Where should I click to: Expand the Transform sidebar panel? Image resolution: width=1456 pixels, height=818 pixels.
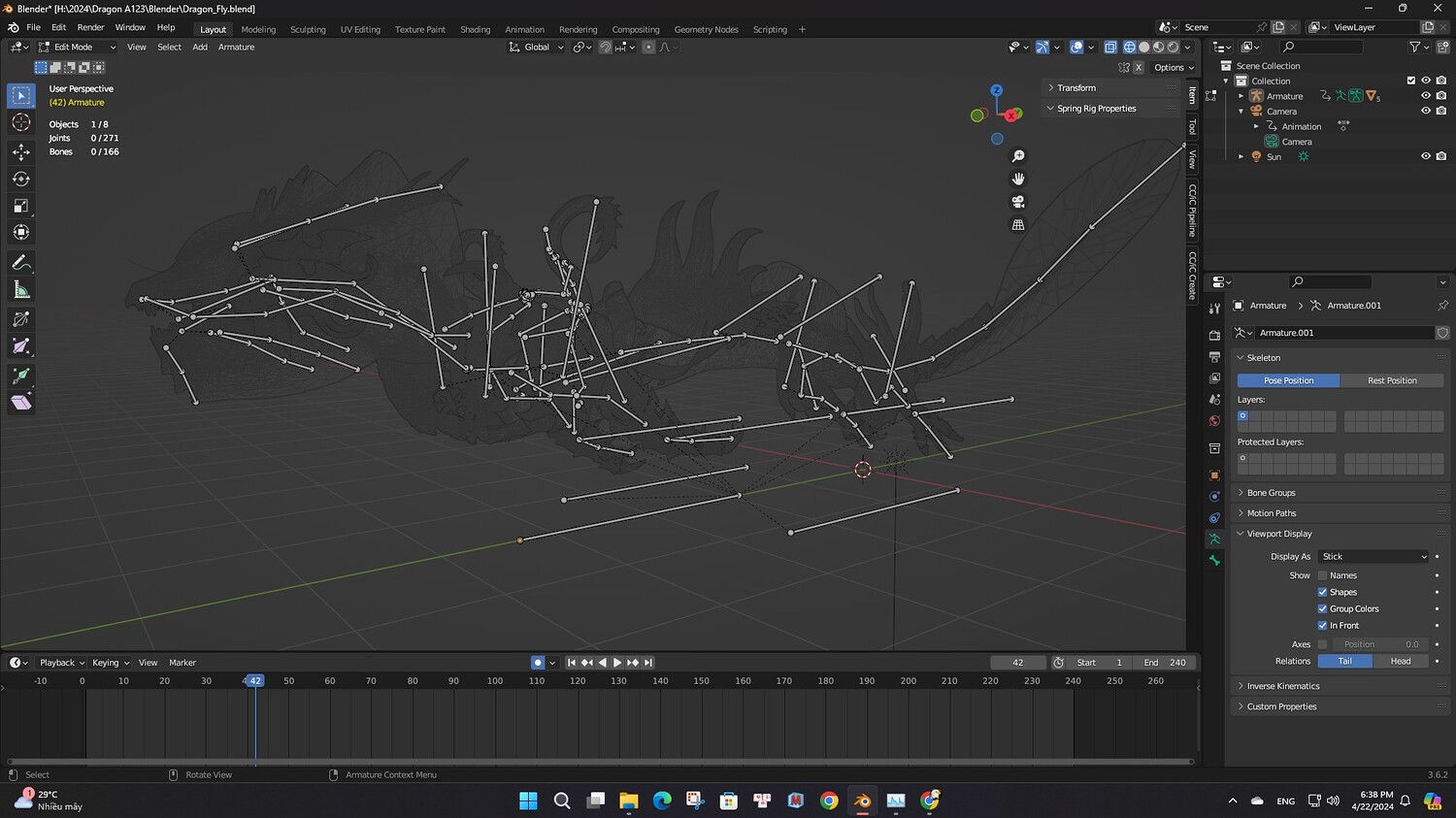(1111, 87)
